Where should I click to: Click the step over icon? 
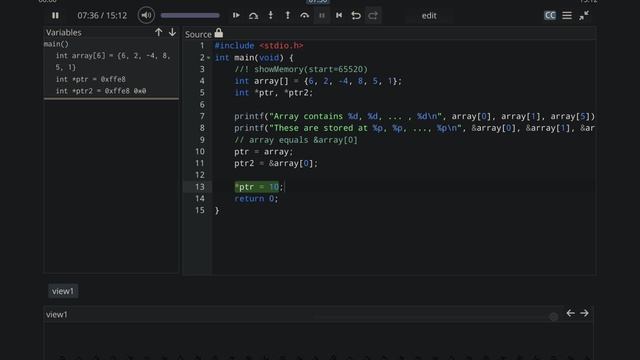point(304,16)
